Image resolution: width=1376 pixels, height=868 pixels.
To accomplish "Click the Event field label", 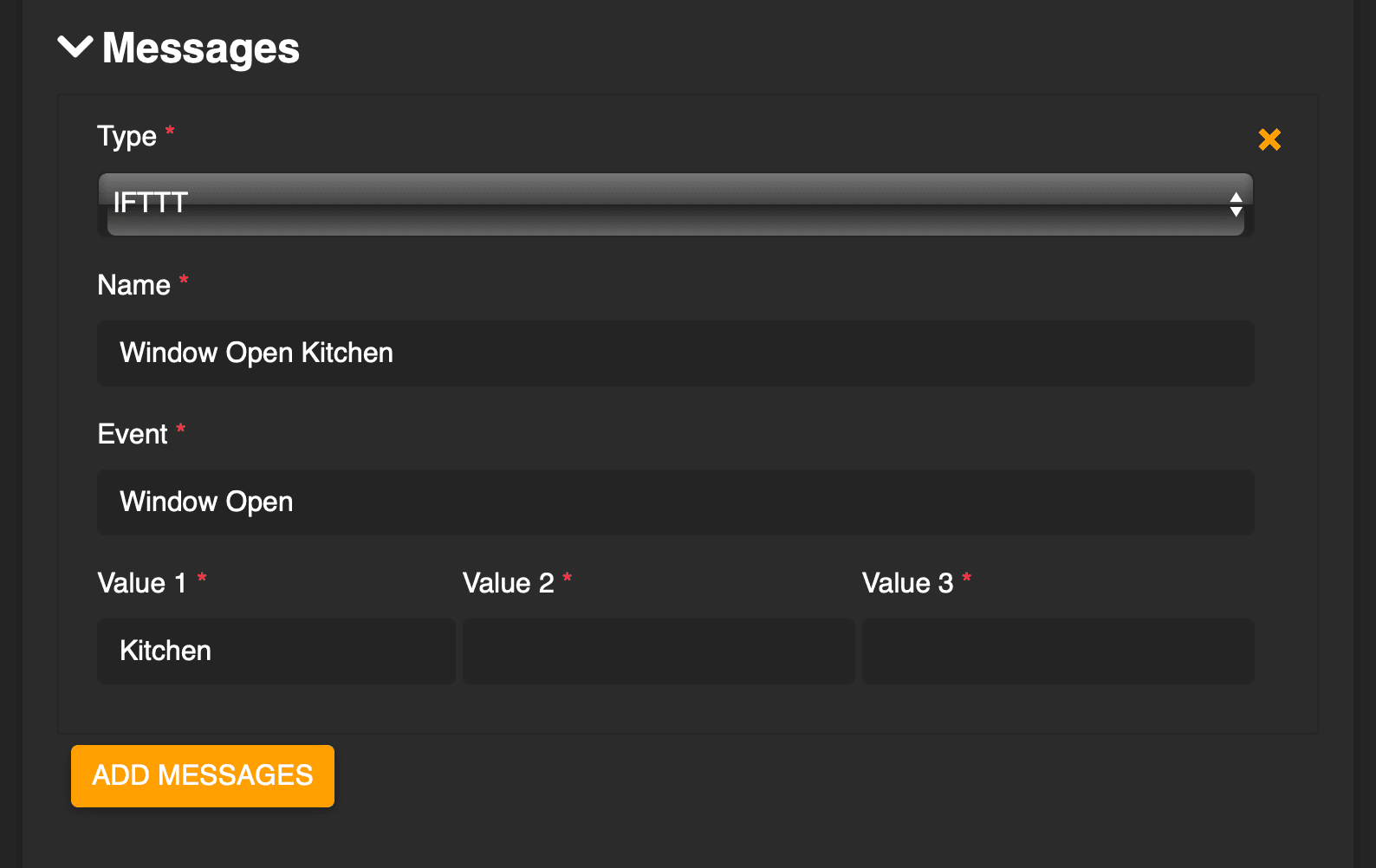I will click(x=133, y=434).
